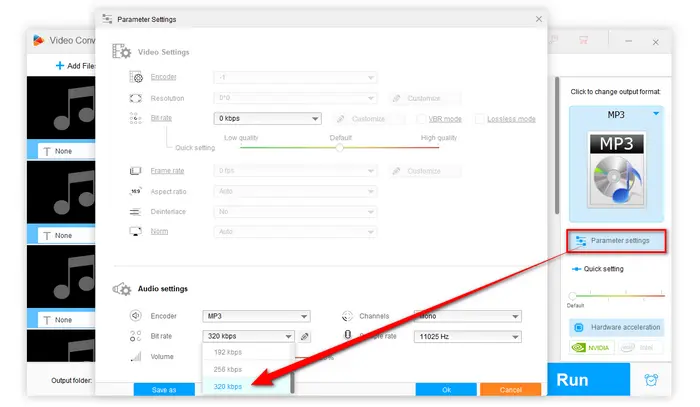Image resolution: width=700 pixels, height=407 pixels.
Task: Click the Parameter Settings title icon
Action: tap(107, 19)
